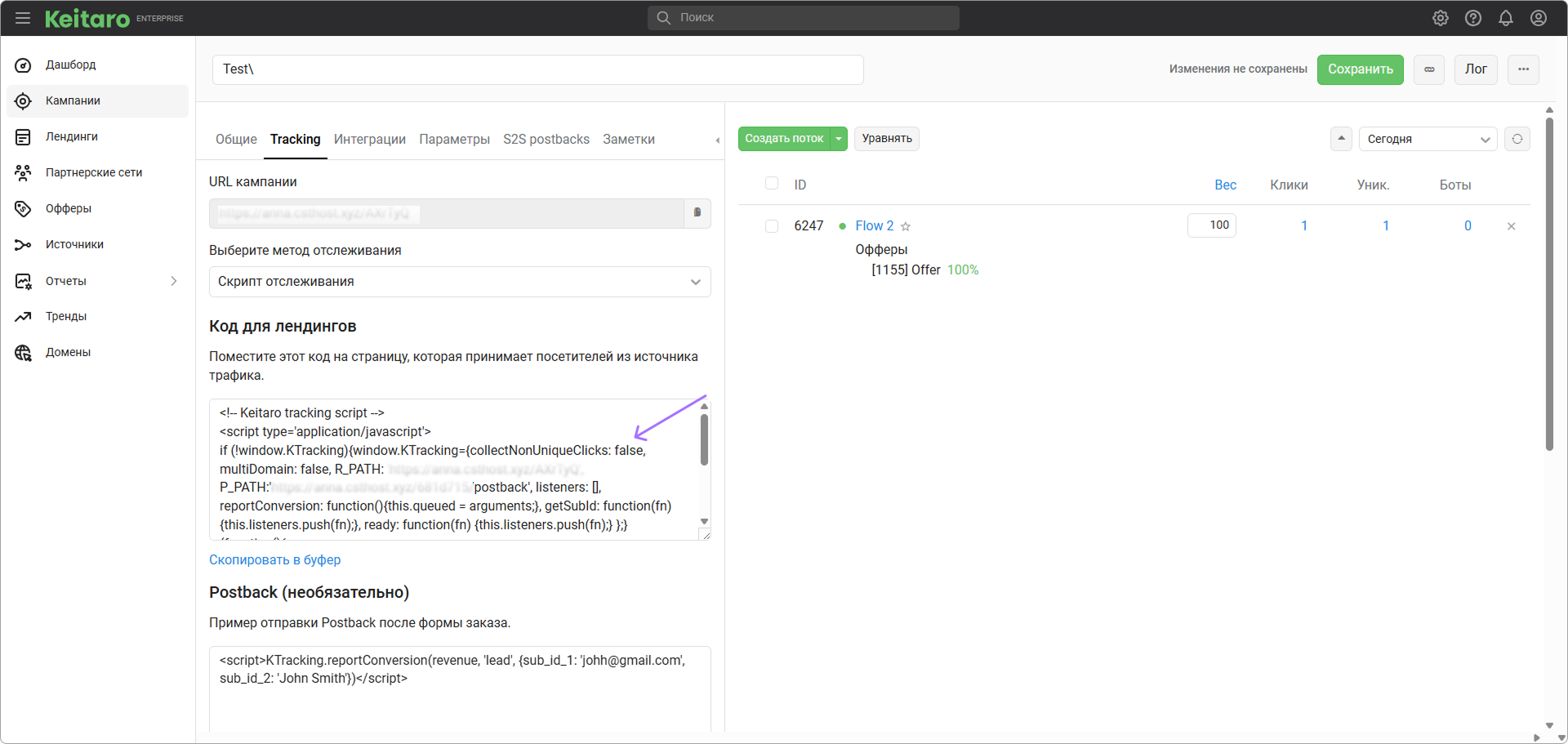Edit campaign name field Test\
This screenshot has width=1568, height=744.
click(537, 69)
